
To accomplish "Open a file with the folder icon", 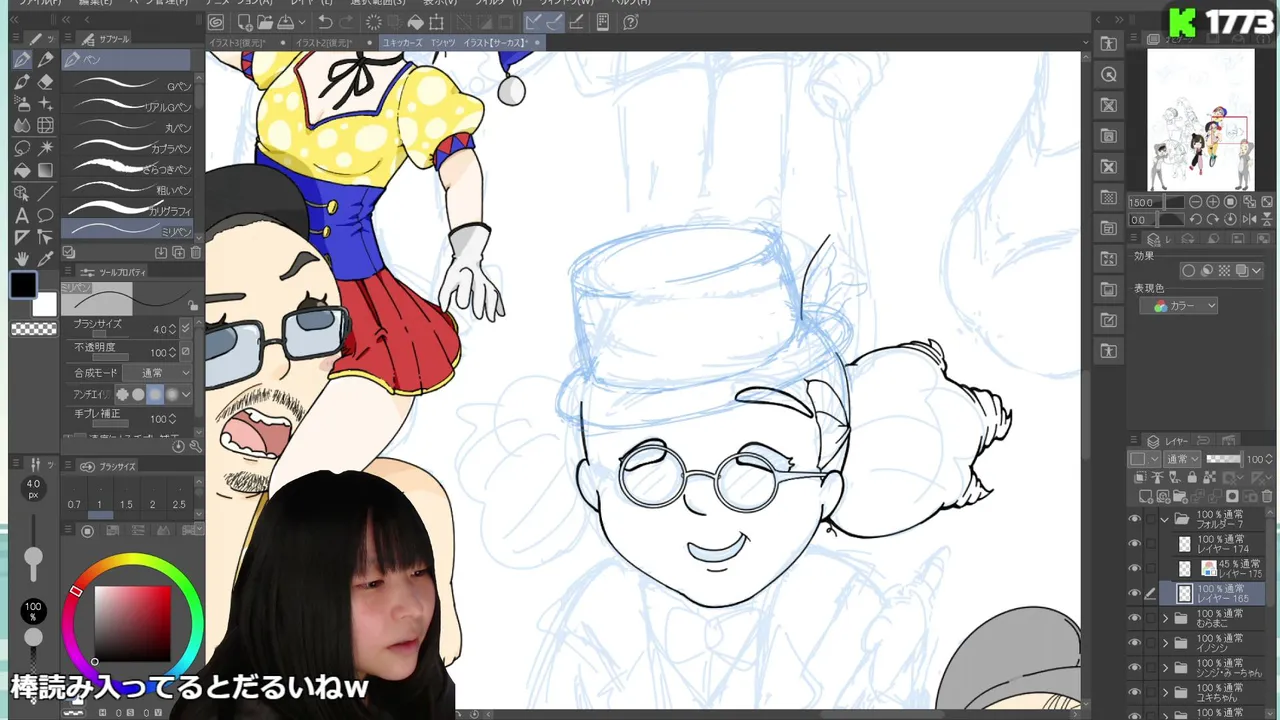I will (265, 22).
